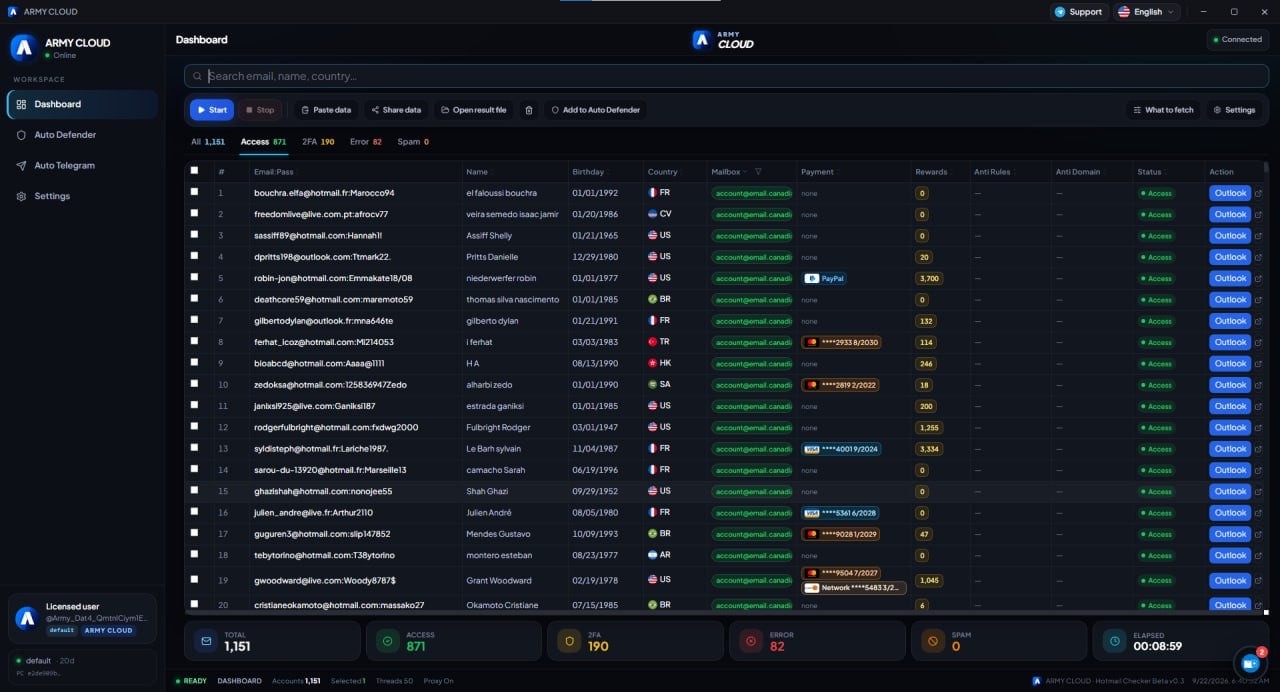1280x692 pixels.
Task: Open the English language dropdown
Action: pyautogui.click(x=1147, y=12)
